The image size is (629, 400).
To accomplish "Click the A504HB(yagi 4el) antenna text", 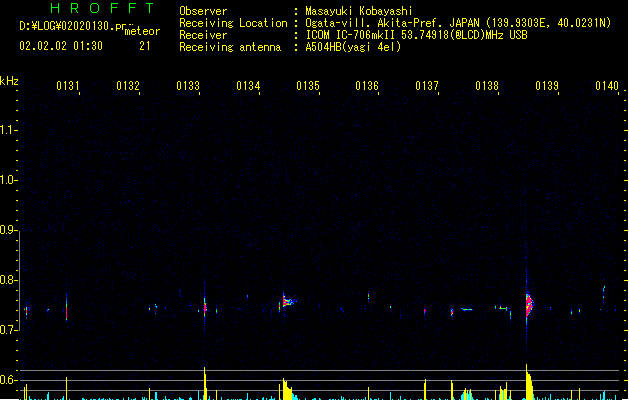I will pyautogui.click(x=353, y=47).
